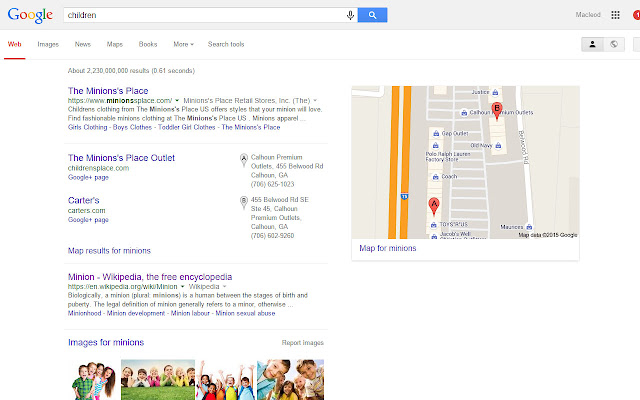Open dropdown arrow next to Wikipedia URL
Screen dimensions: 640x400
point(182,287)
